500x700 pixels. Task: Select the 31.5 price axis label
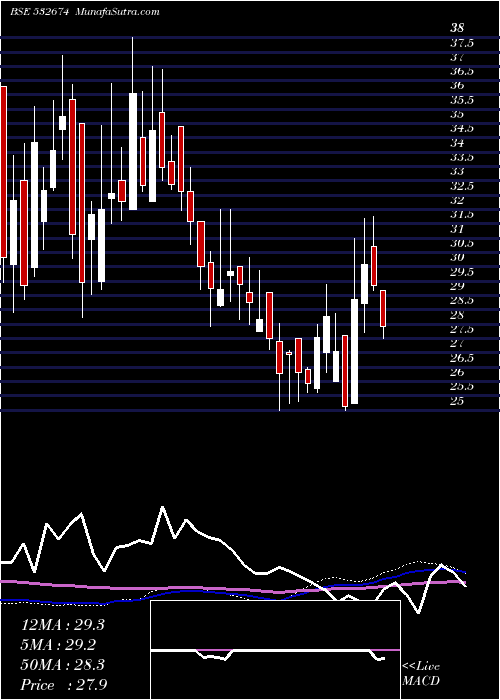(461, 214)
